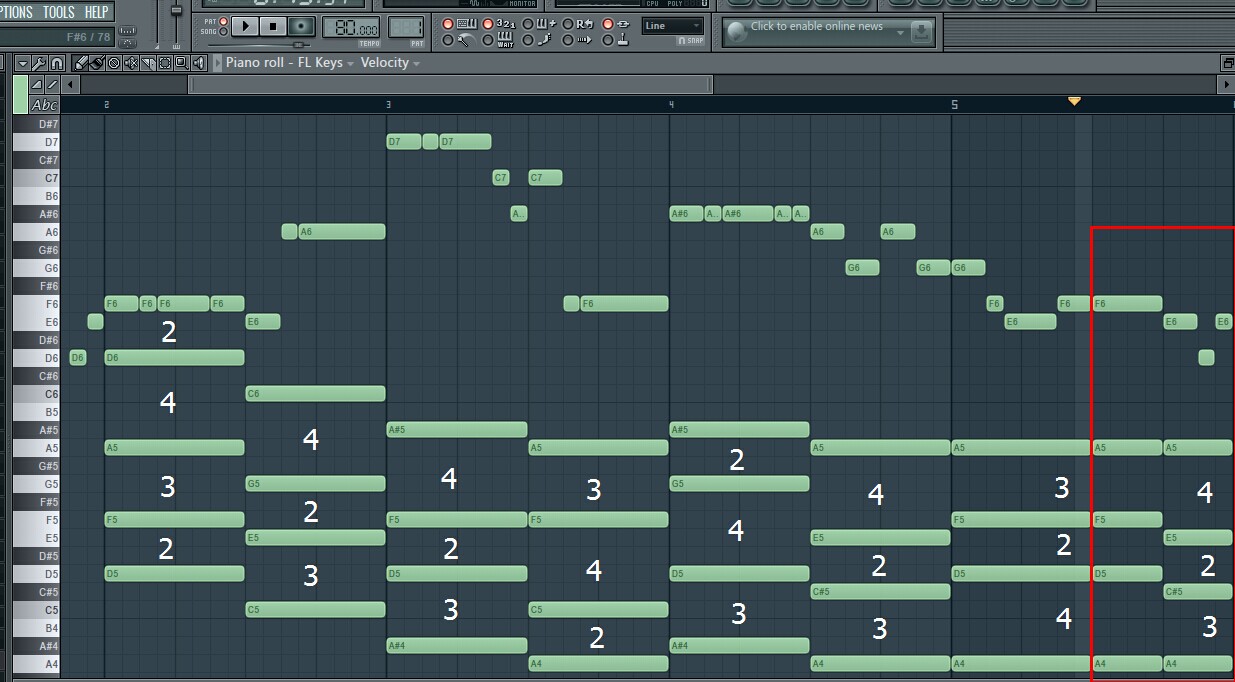Select the Mute tool
Image resolution: width=1235 pixels, height=682 pixels.
click(131, 63)
